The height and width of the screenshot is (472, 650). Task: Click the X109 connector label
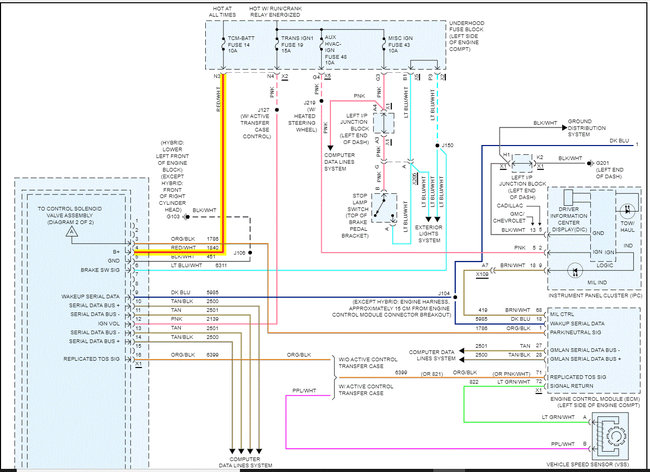click(x=482, y=274)
